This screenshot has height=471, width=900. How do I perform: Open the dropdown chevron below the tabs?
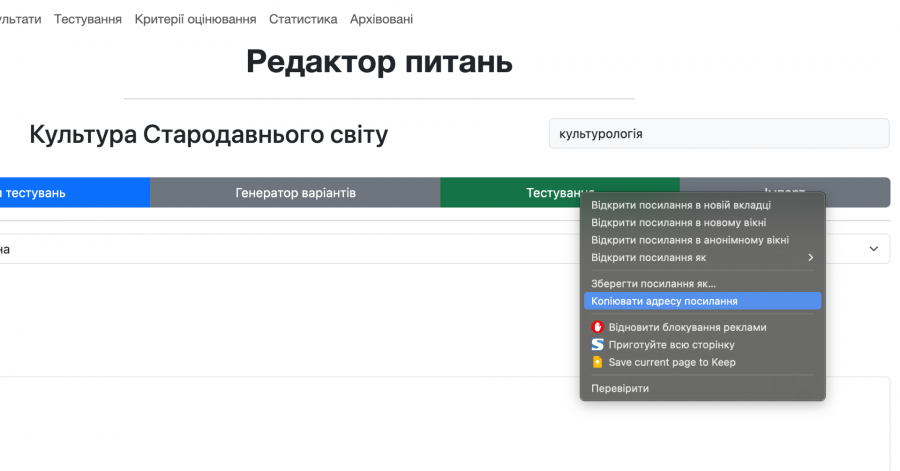click(x=874, y=249)
